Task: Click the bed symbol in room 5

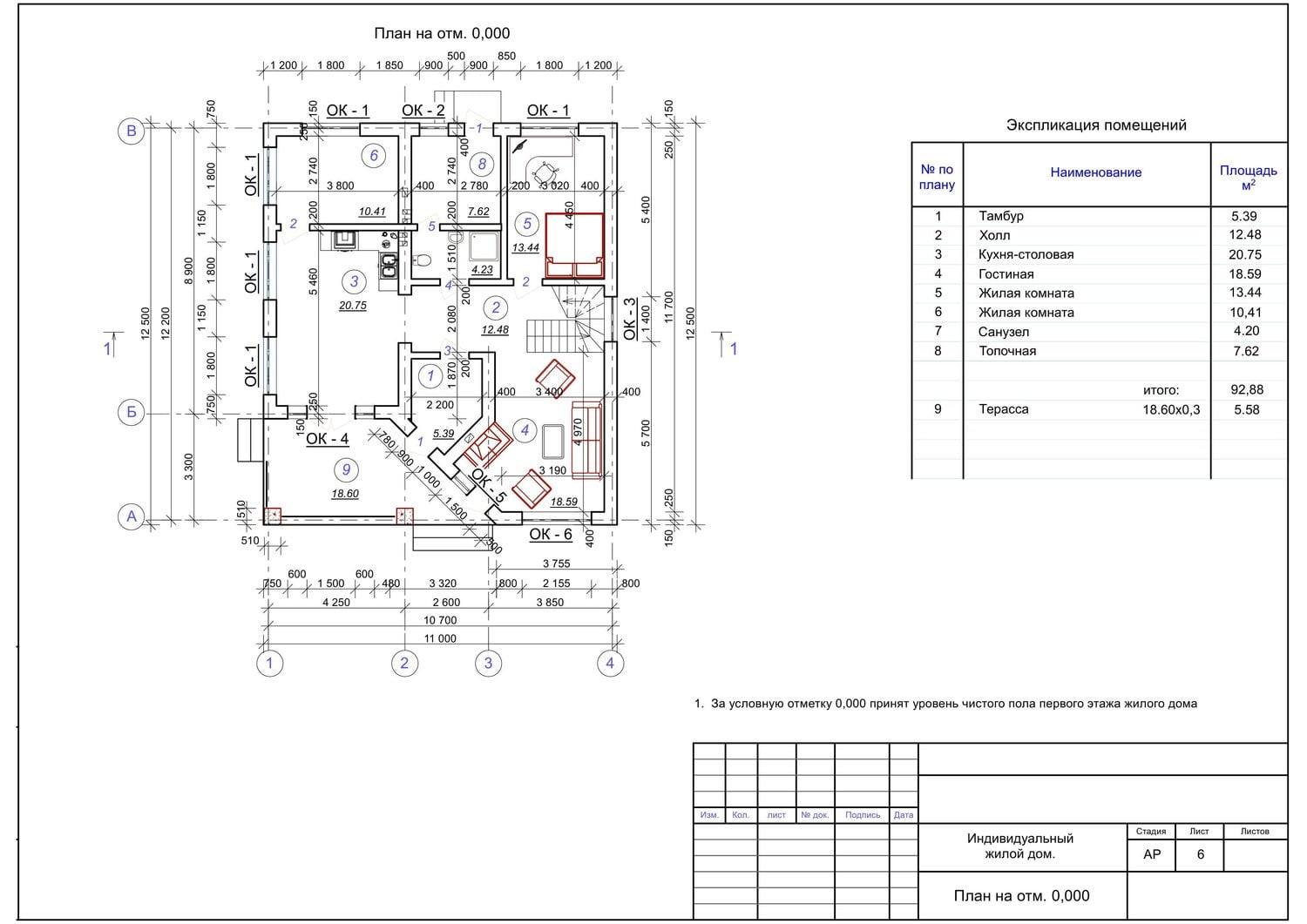Action: click(x=574, y=245)
